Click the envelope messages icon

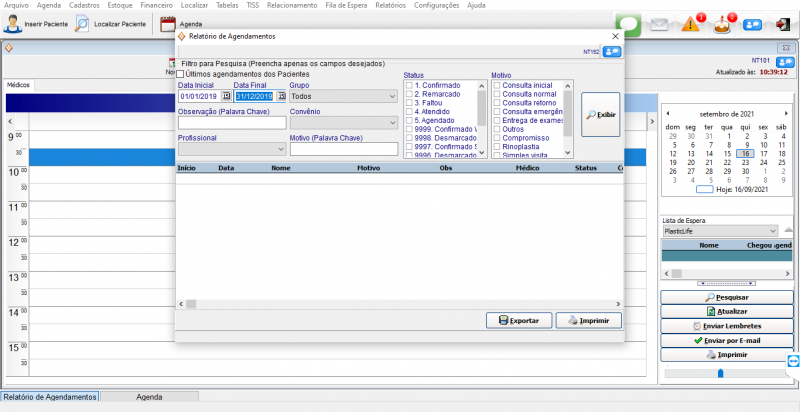(x=659, y=24)
